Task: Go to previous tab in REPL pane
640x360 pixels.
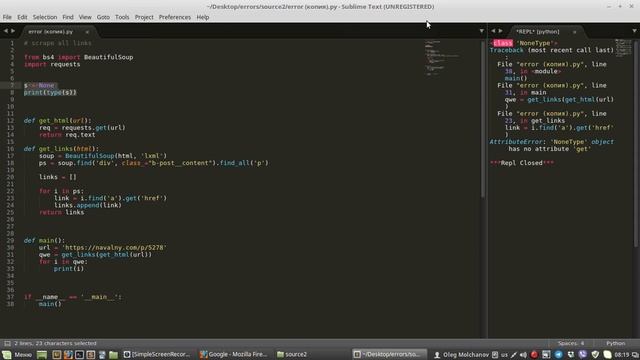Action: [493, 31]
